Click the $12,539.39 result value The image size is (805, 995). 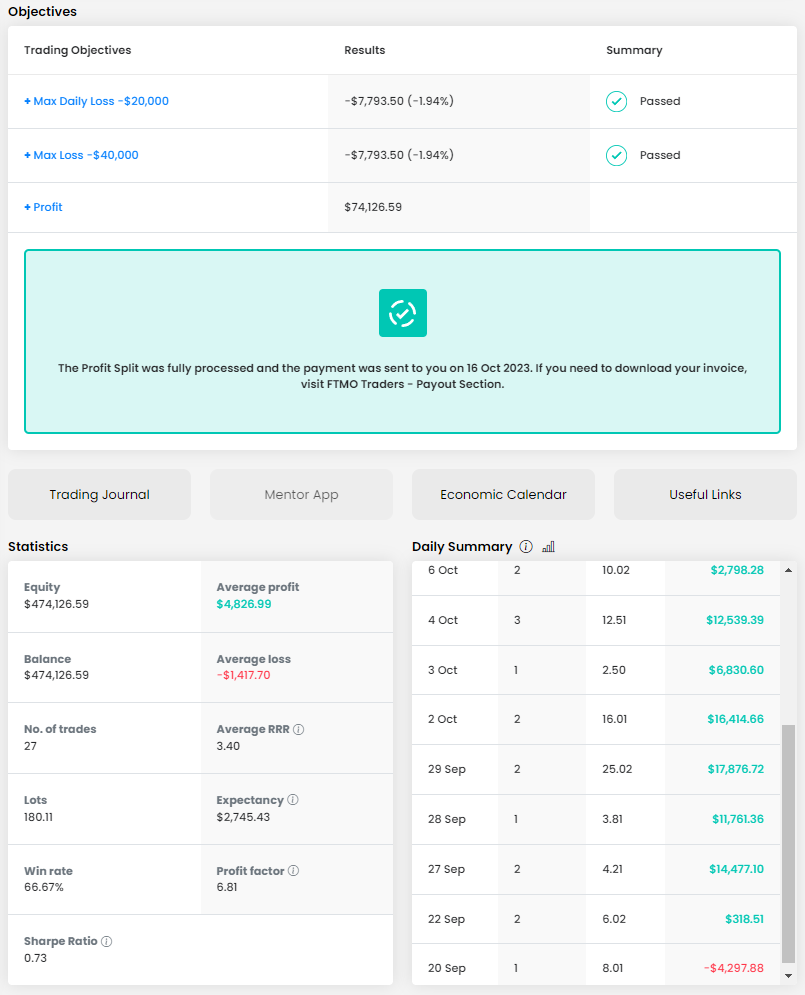[735, 620]
